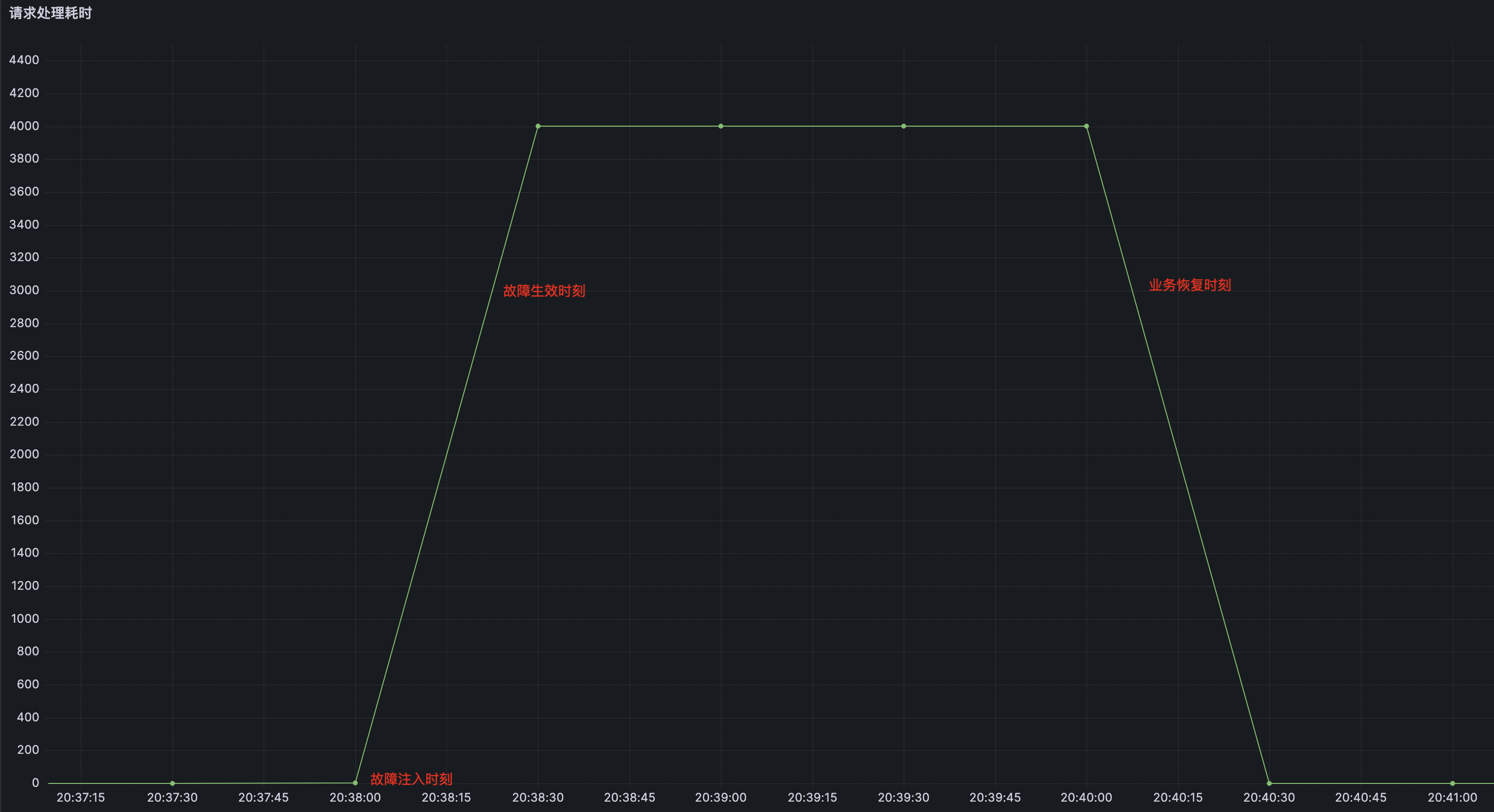Click the red annotation 故障生效时刻
This screenshot has height=812, width=1494.
click(543, 291)
